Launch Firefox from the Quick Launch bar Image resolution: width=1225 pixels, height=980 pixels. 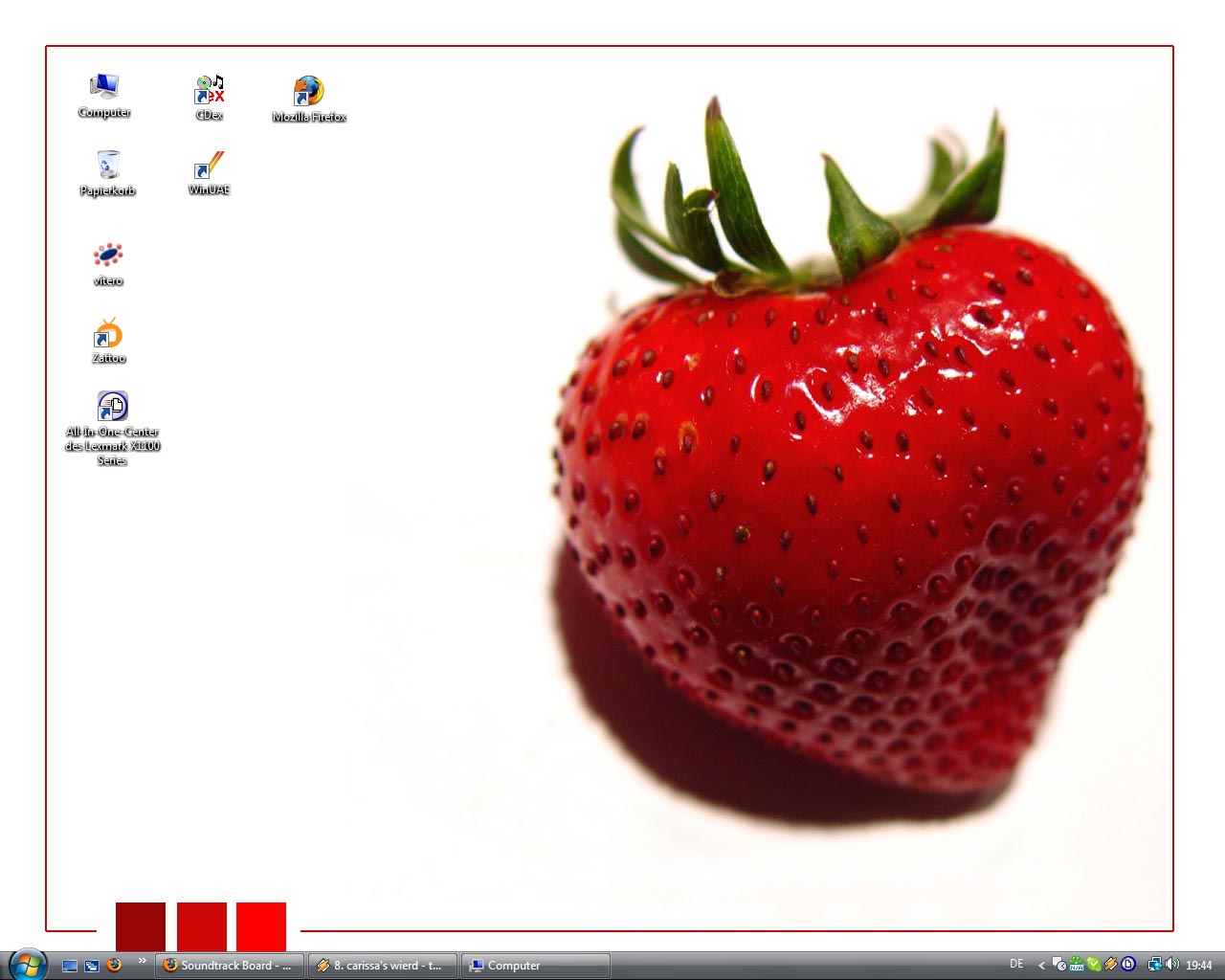(114, 965)
